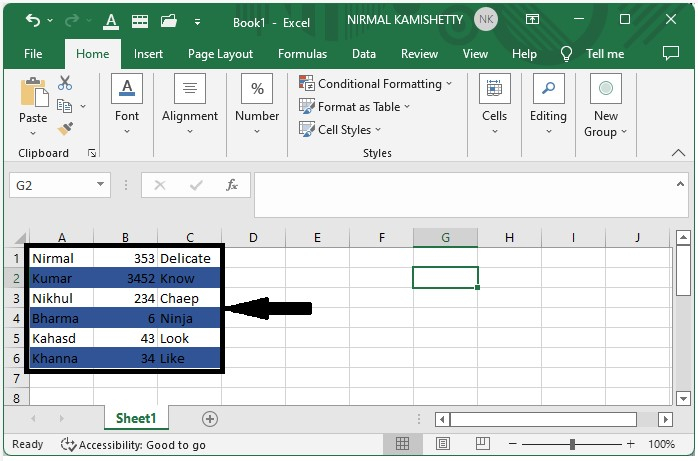Viewport: 698px width, 461px height.
Task: Click the table grid icon in title bar
Action: pyautogui.click(x=140, y=21)
